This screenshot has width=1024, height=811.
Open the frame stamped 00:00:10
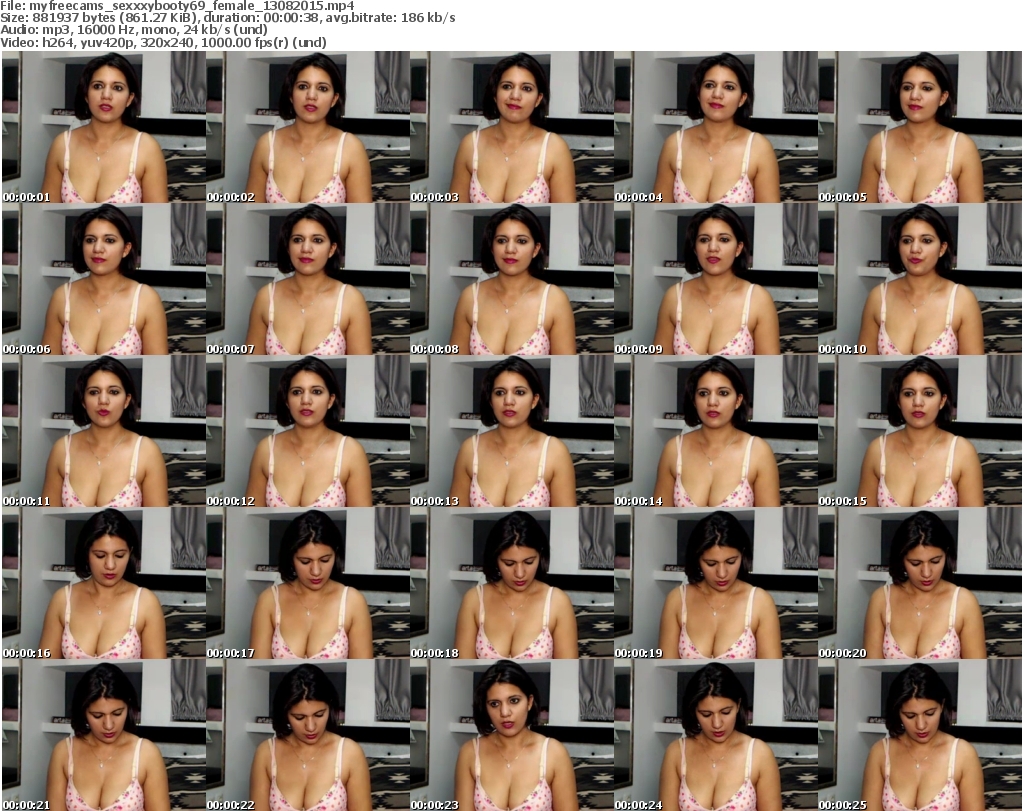pyautogui.click(x=920, y=279)
